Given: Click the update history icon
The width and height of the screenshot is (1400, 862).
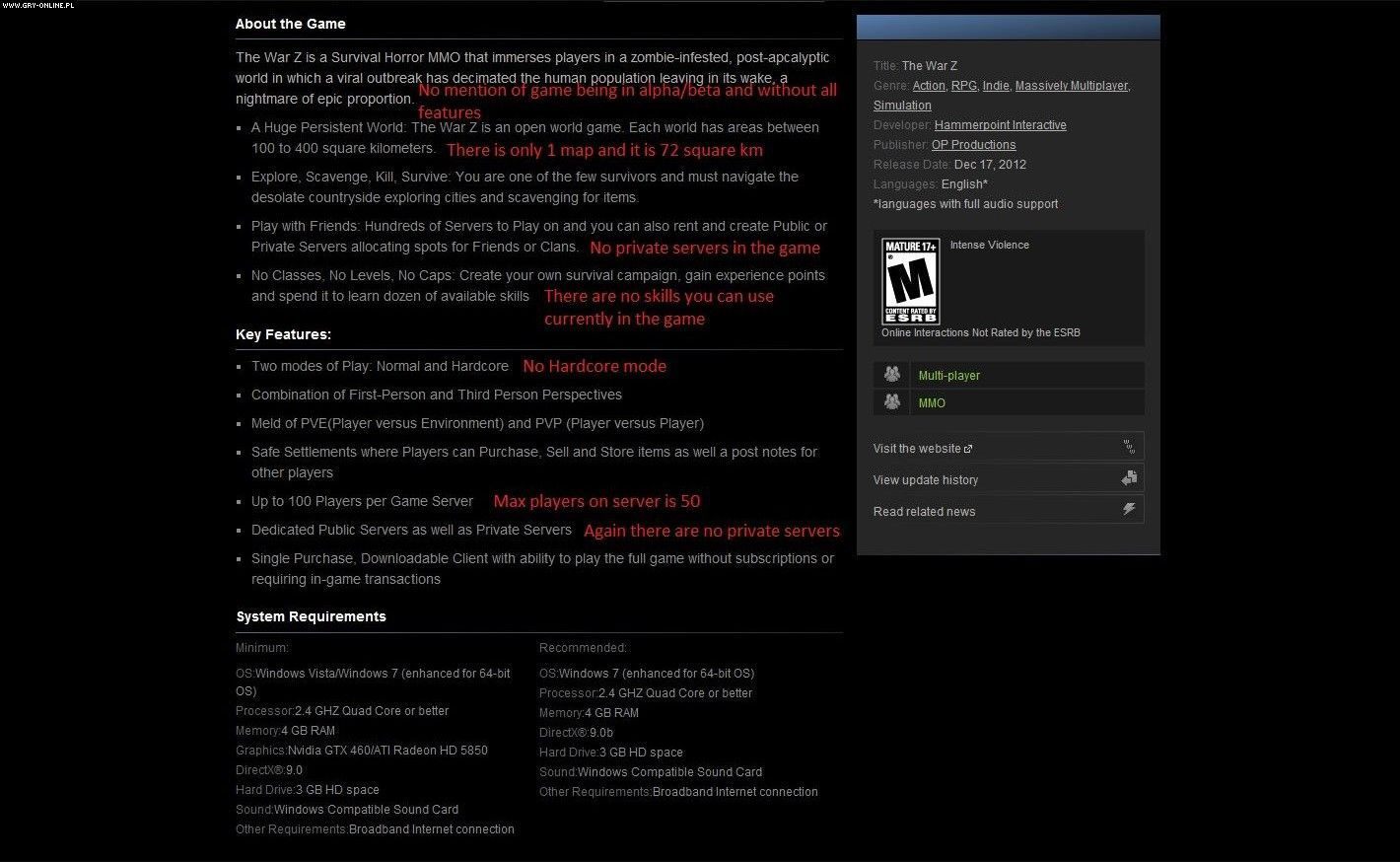Looking at the screenshot, I should click(1129, 478).
